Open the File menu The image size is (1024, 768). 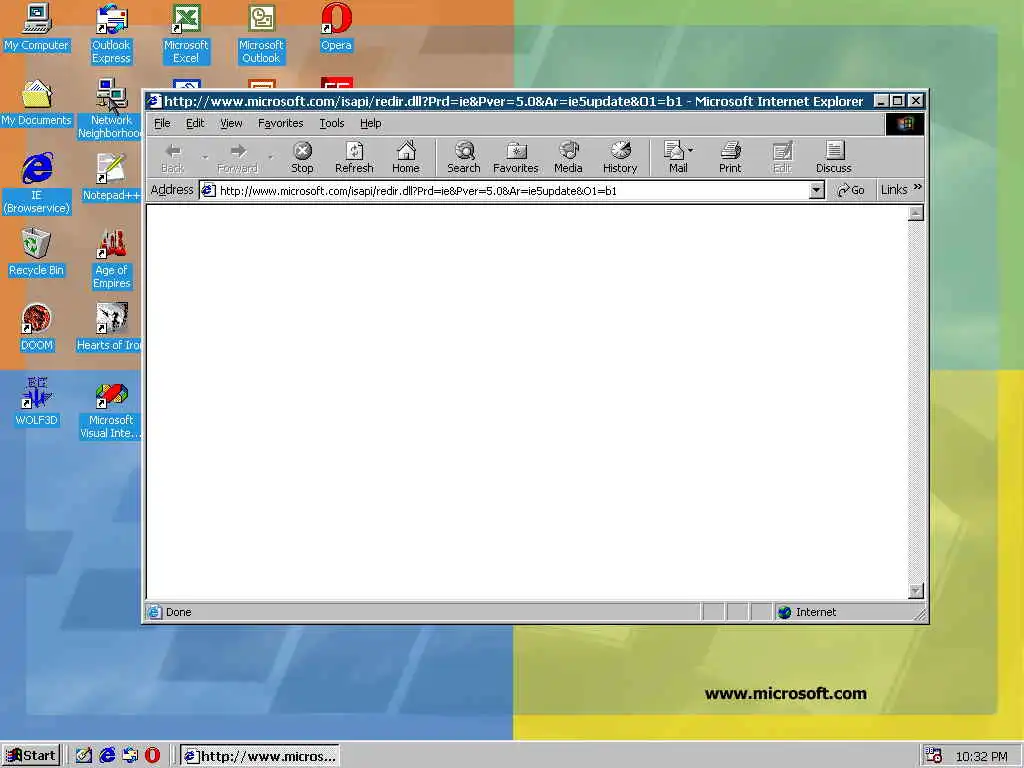click(162, 123)
